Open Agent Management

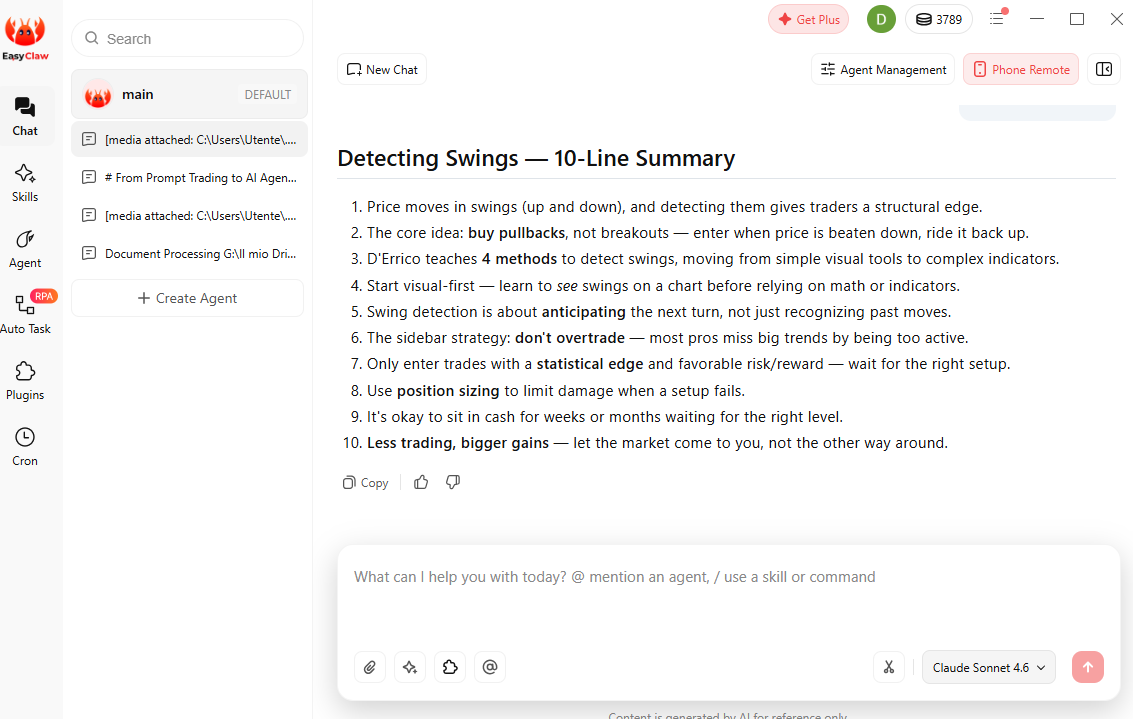[x=883, y=69]
